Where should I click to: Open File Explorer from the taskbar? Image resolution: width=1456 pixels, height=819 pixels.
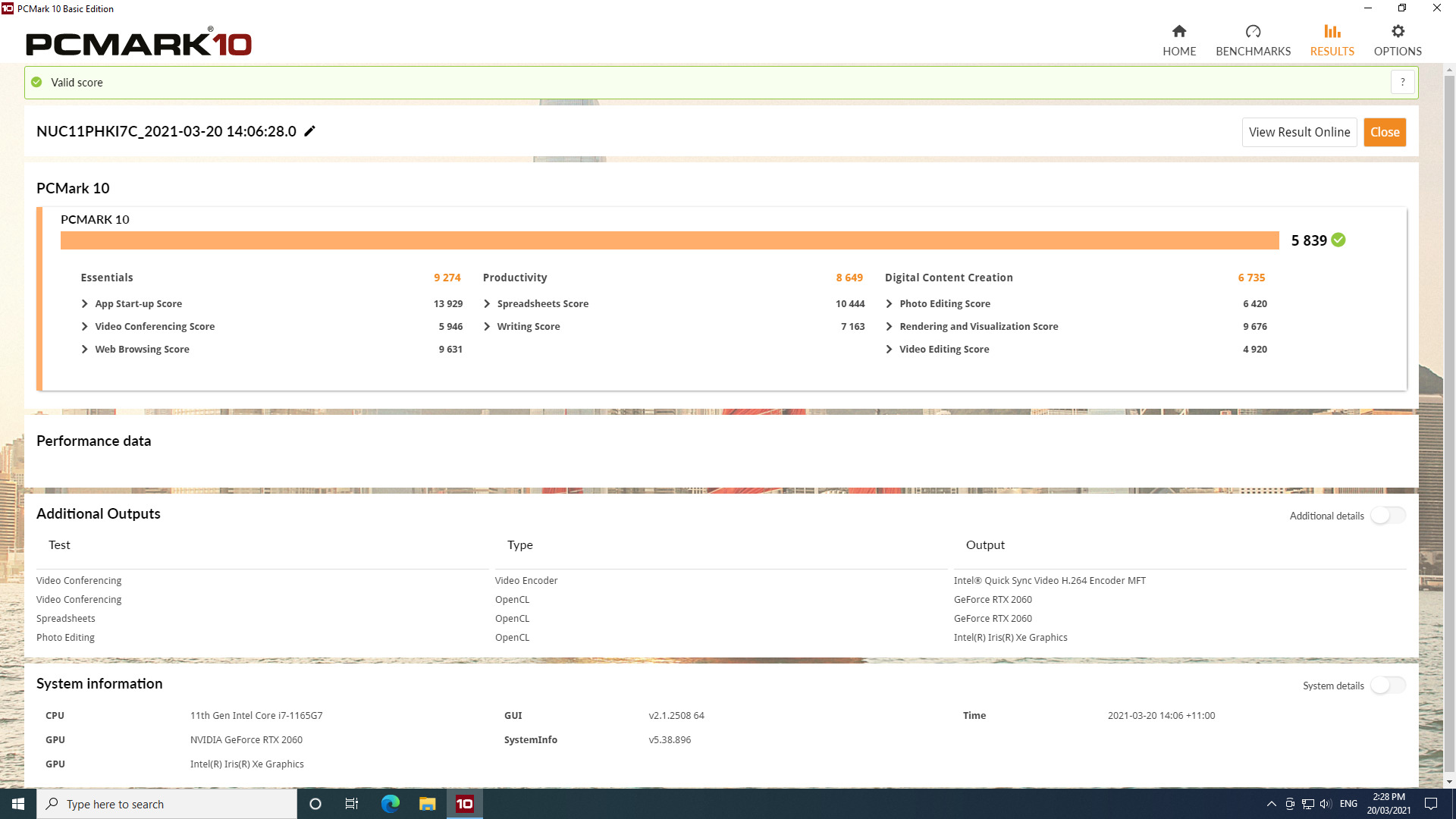(427, 804)
